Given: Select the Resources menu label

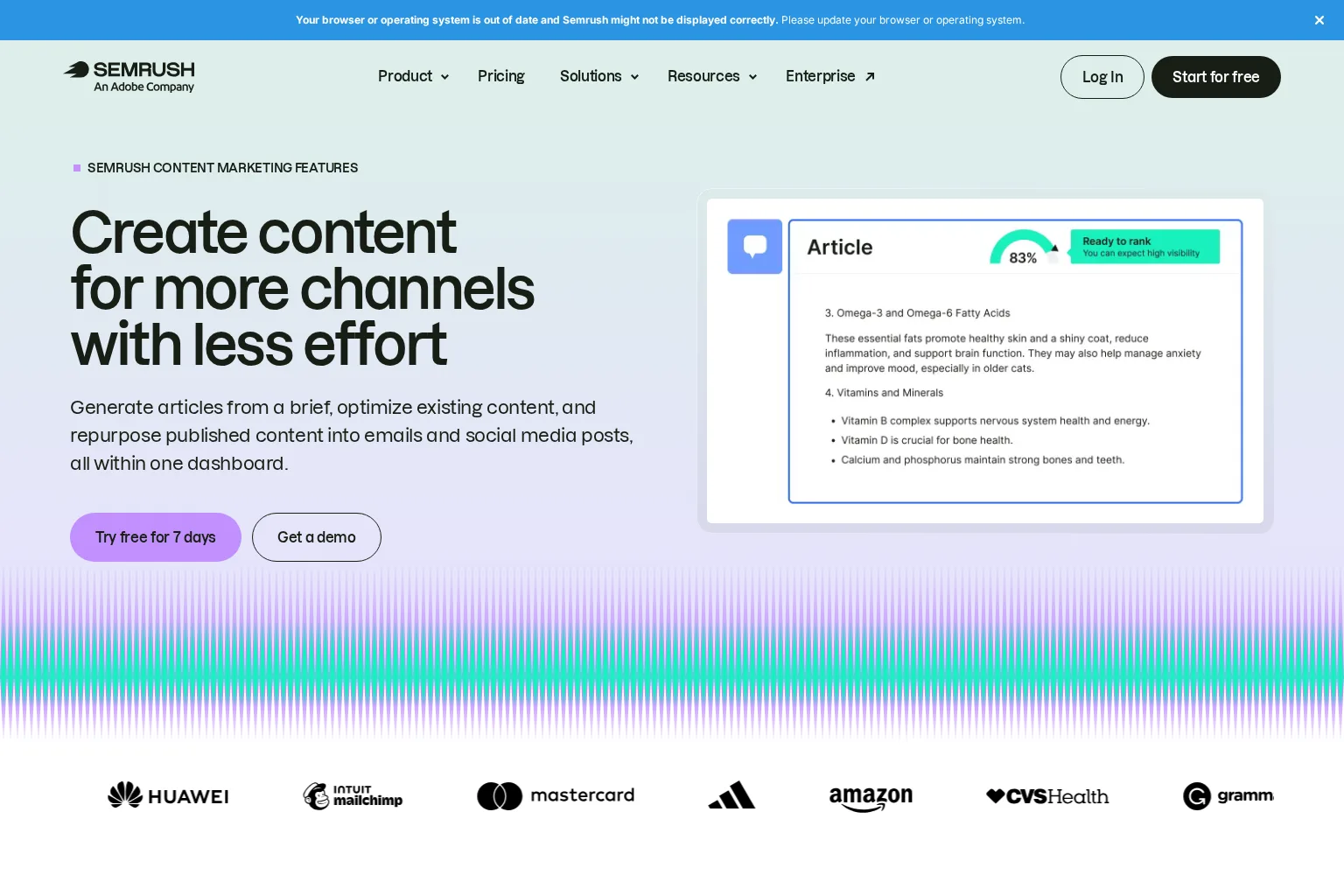Looking at the screenshot, I should click(703, 76).
